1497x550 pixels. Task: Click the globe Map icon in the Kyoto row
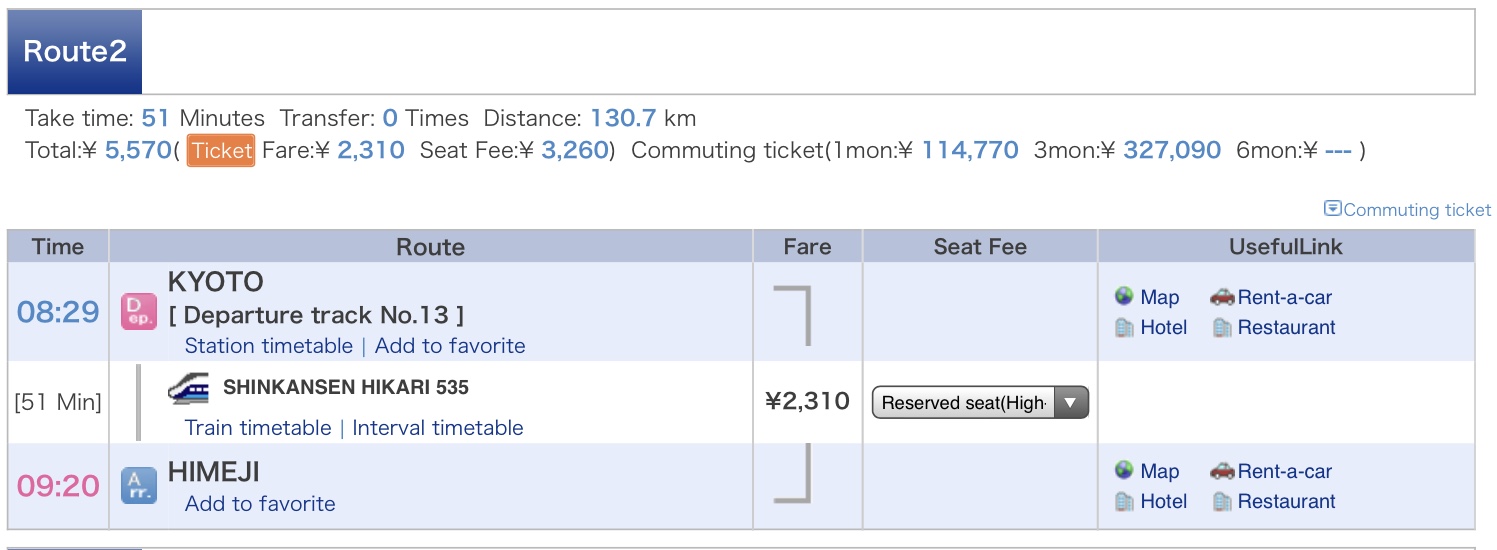coord(1124,297)
